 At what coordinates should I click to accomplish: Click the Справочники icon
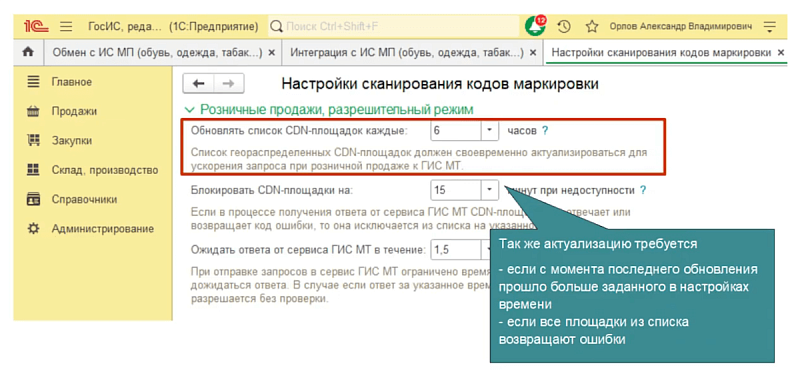click(x=33, y=199)
